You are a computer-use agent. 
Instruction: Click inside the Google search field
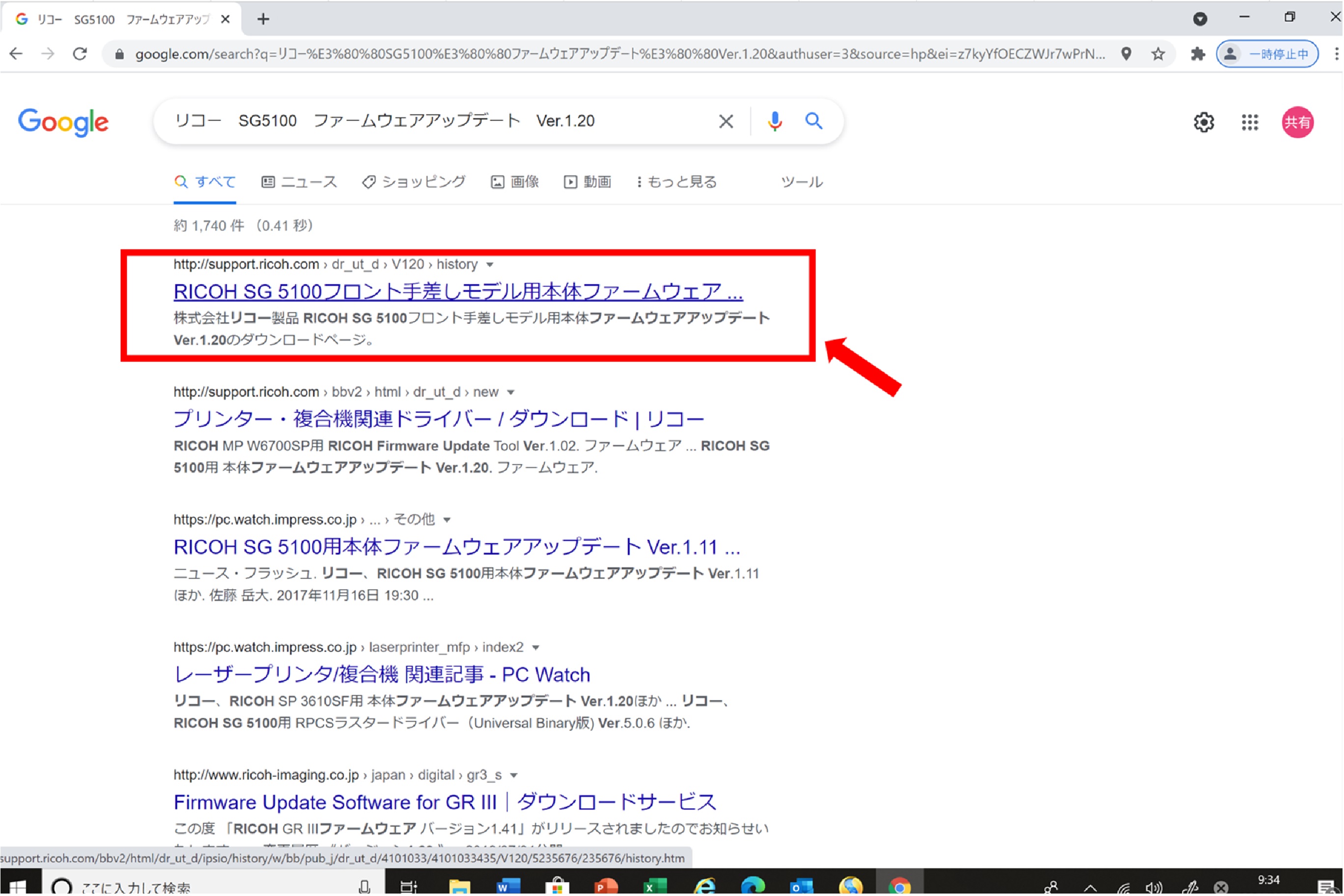[440, 121]
